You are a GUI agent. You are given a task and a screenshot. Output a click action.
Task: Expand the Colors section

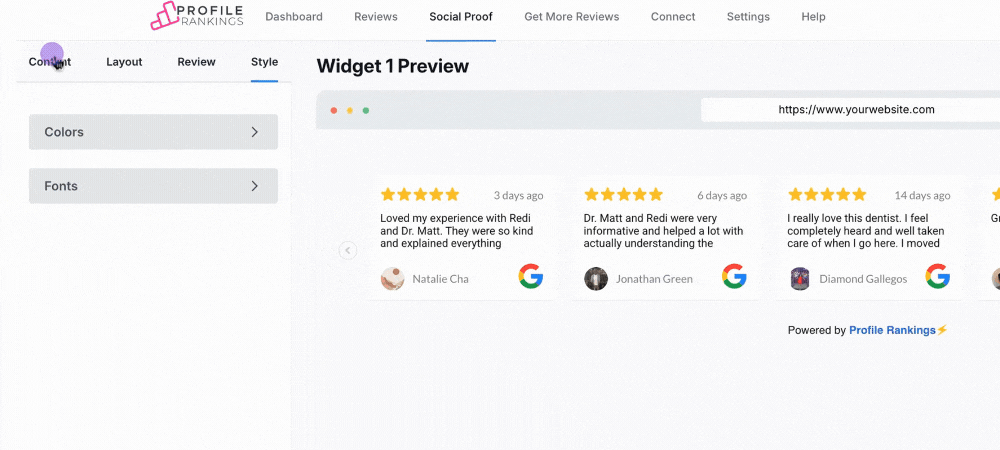(153, 132)
